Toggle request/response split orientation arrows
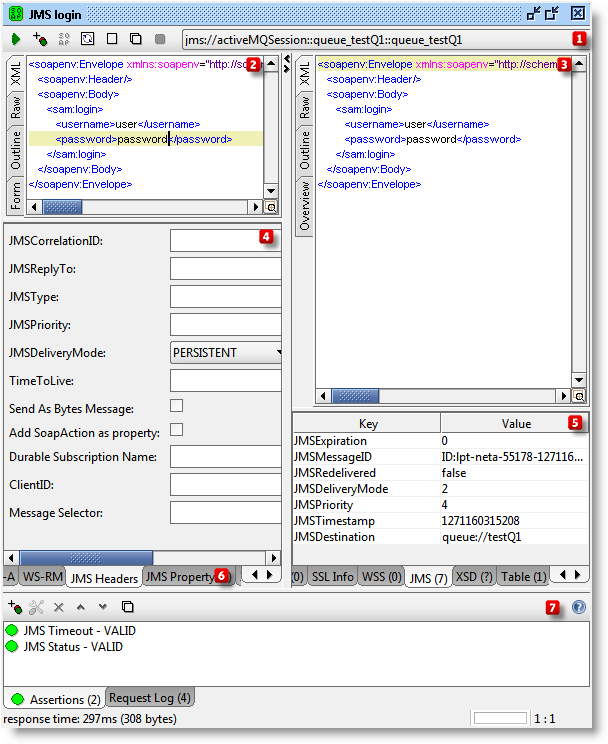 point(286,64)
